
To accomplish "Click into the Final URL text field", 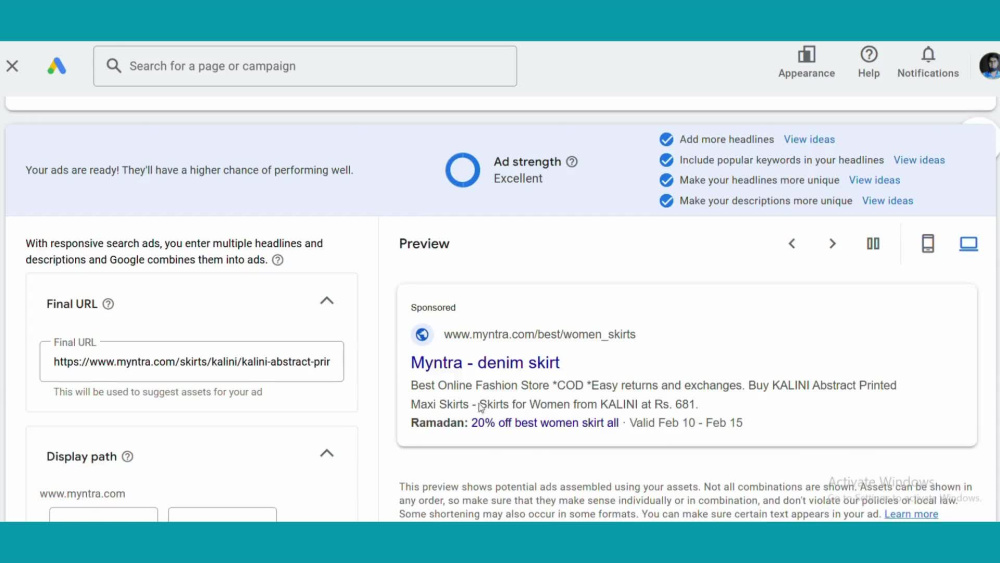I will click(192, 362).
